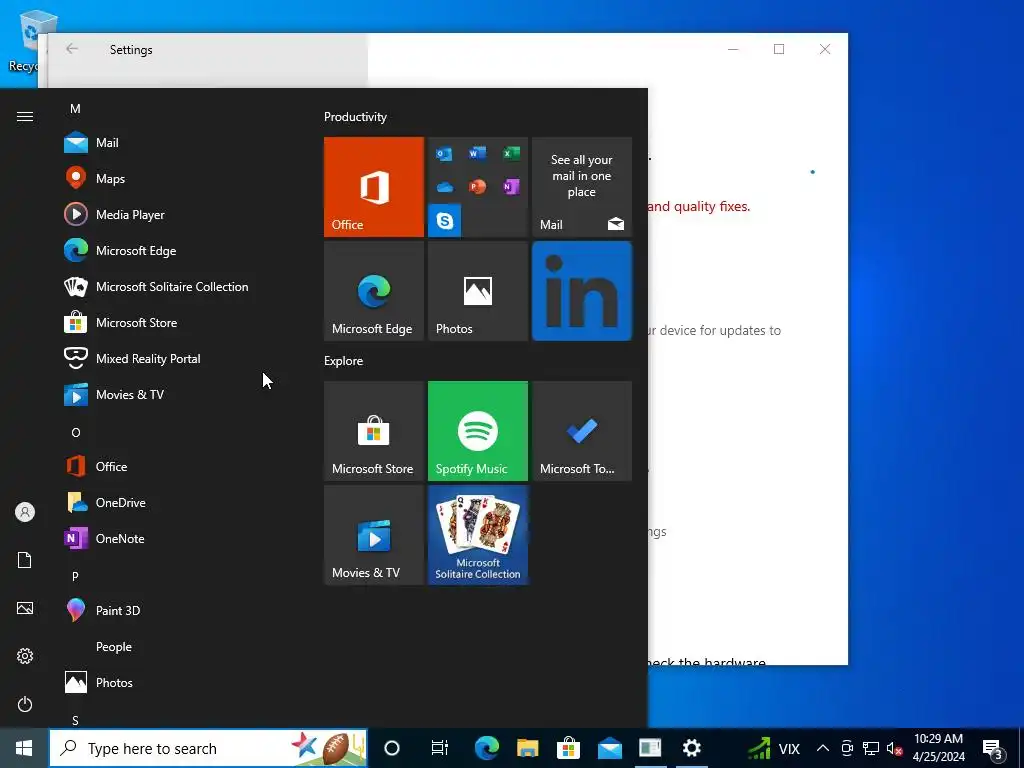Image resolution: width=1024 pixels, height=768 pixels.
Task: Open the Mail live tile
Action: (x=582, y=187)
